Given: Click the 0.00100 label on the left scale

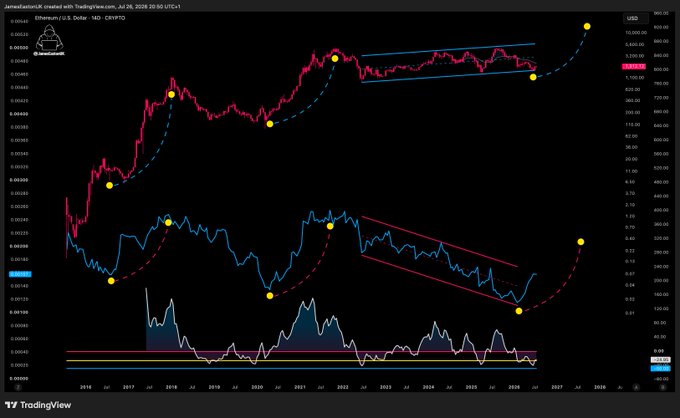Looking at the screenshot, I should pyautogui.click(x=19, y=312).
